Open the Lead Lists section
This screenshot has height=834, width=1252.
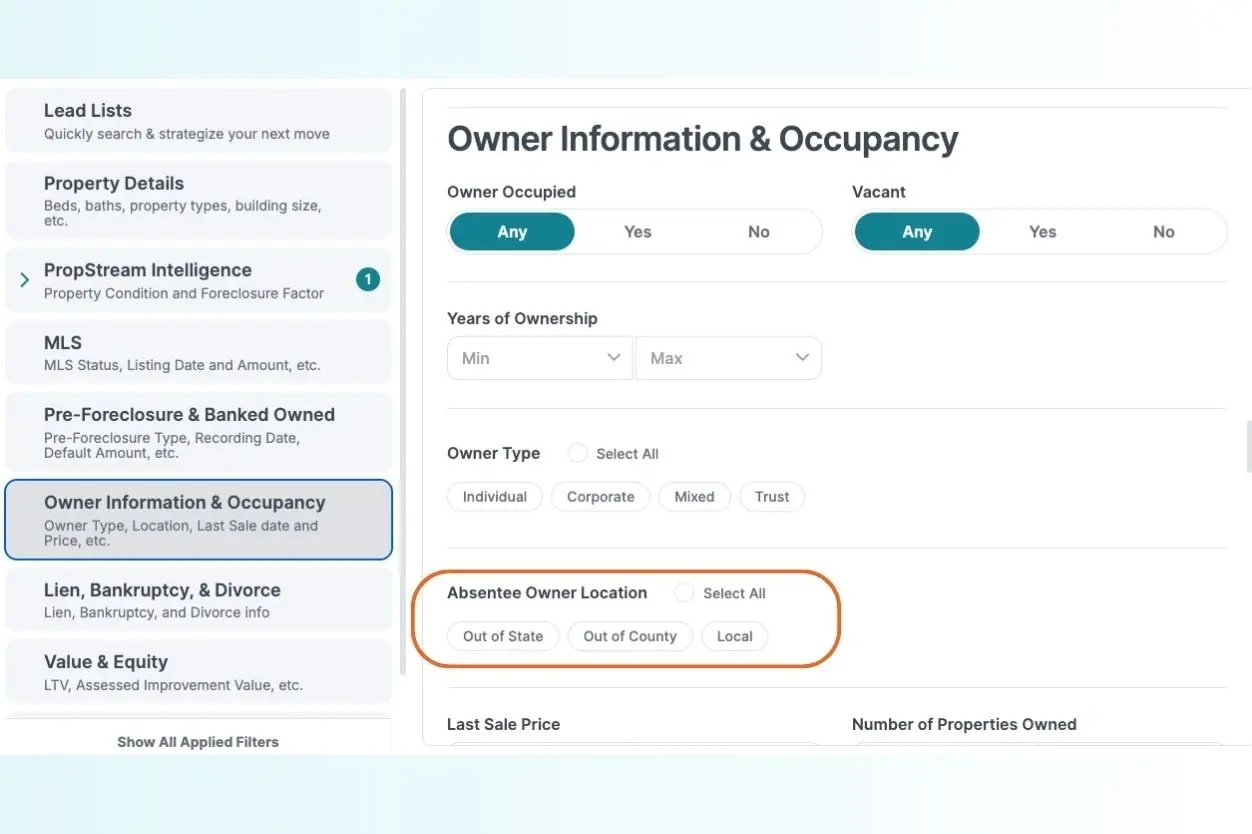(198, 119)
